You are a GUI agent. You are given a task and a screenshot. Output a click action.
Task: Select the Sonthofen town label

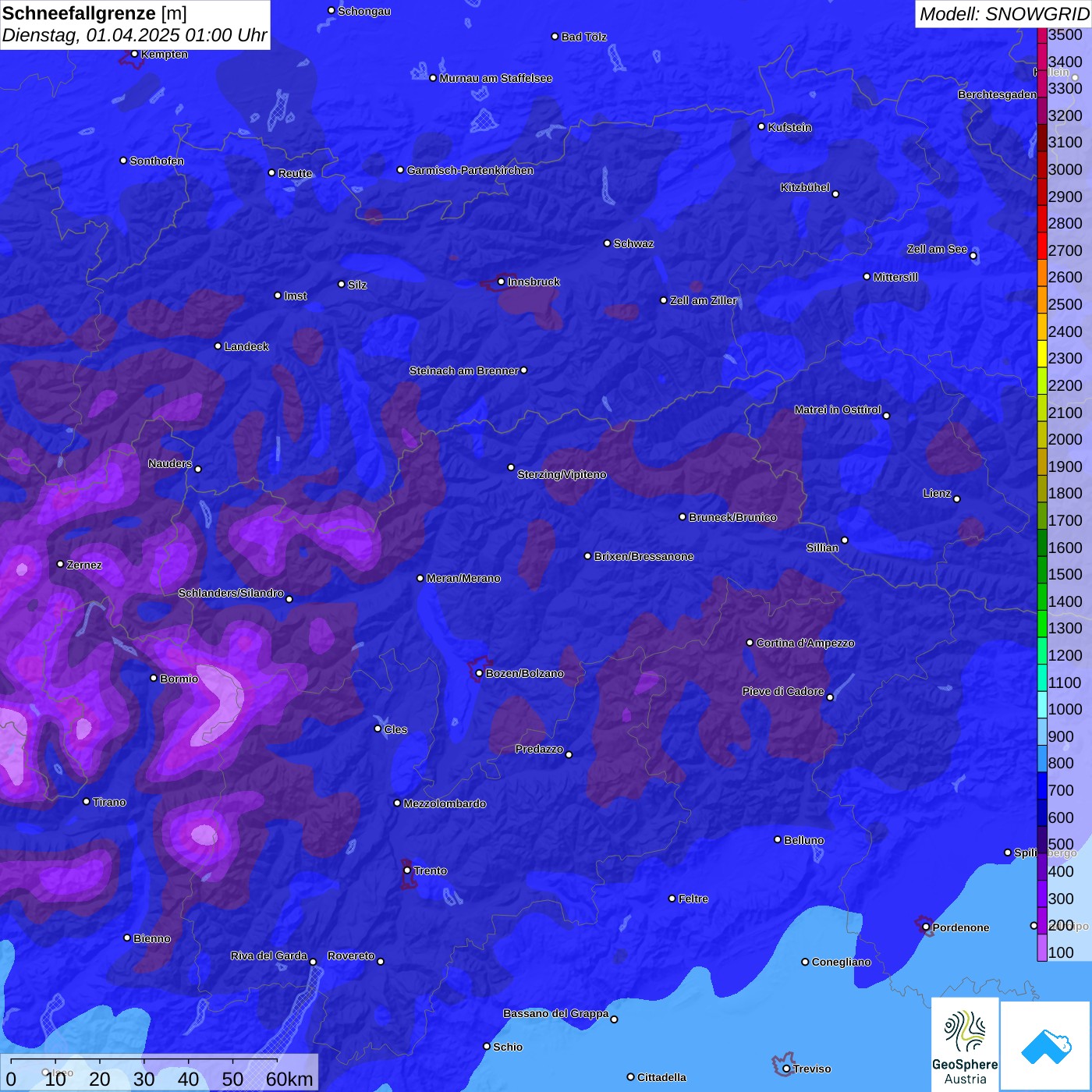click(157, 161)
